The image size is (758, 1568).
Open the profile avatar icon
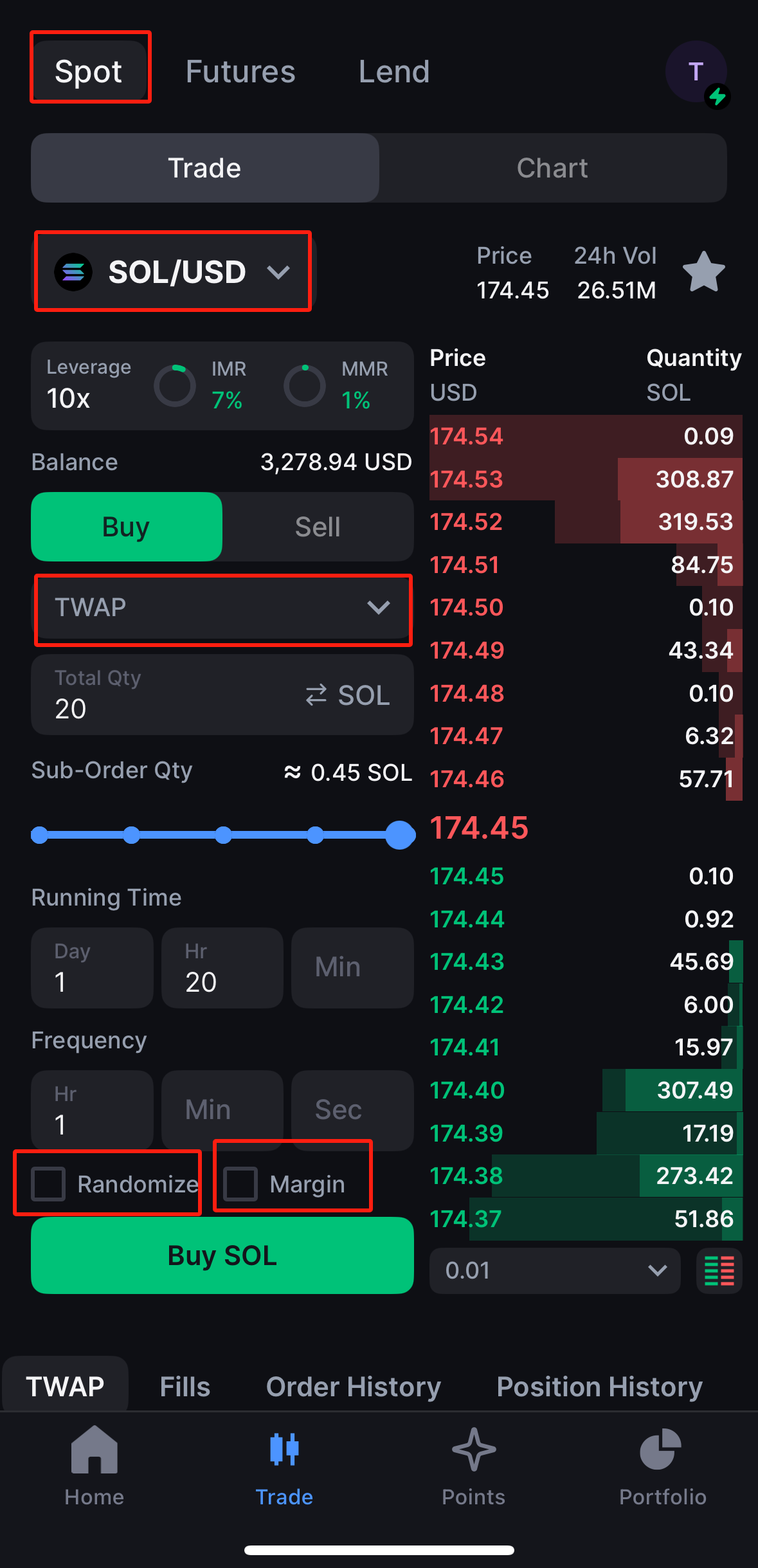click(696, 71)
